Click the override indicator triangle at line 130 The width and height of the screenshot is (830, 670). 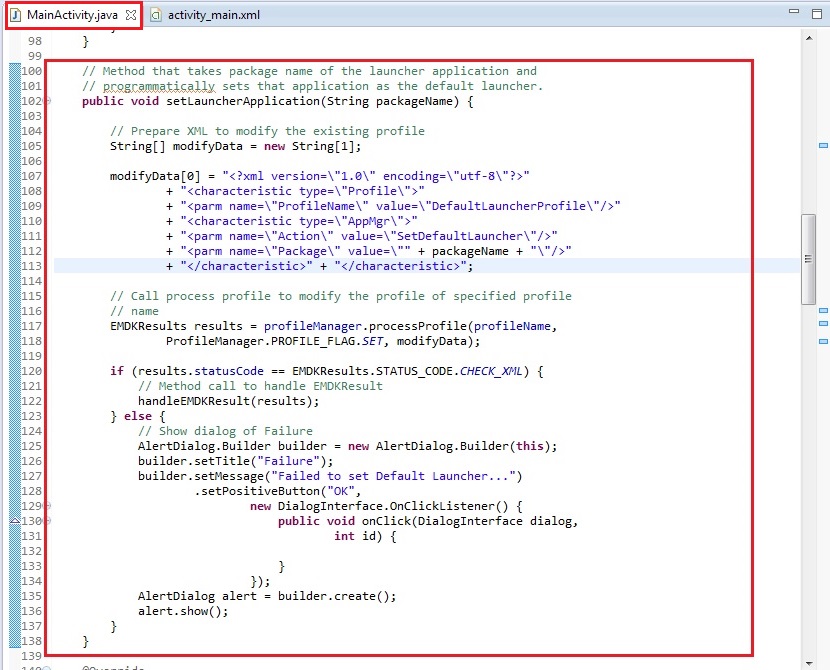(14, 522)
